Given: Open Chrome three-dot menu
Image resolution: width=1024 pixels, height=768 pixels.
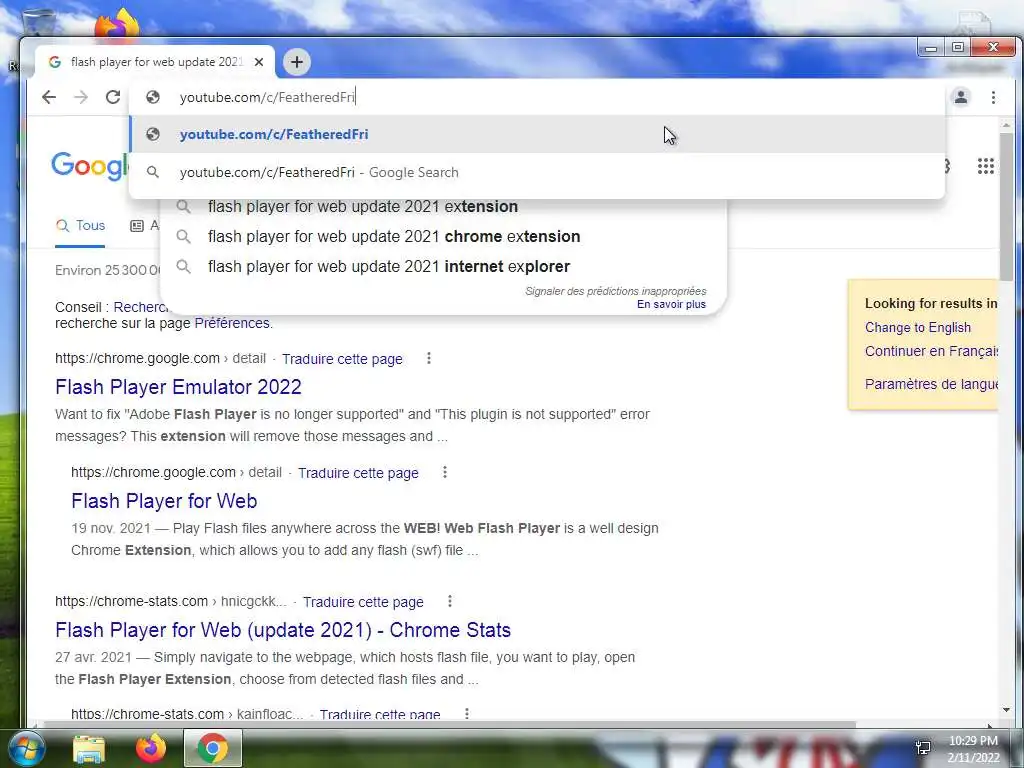Looking at the screenshot, I should click(x=993, y=97).
